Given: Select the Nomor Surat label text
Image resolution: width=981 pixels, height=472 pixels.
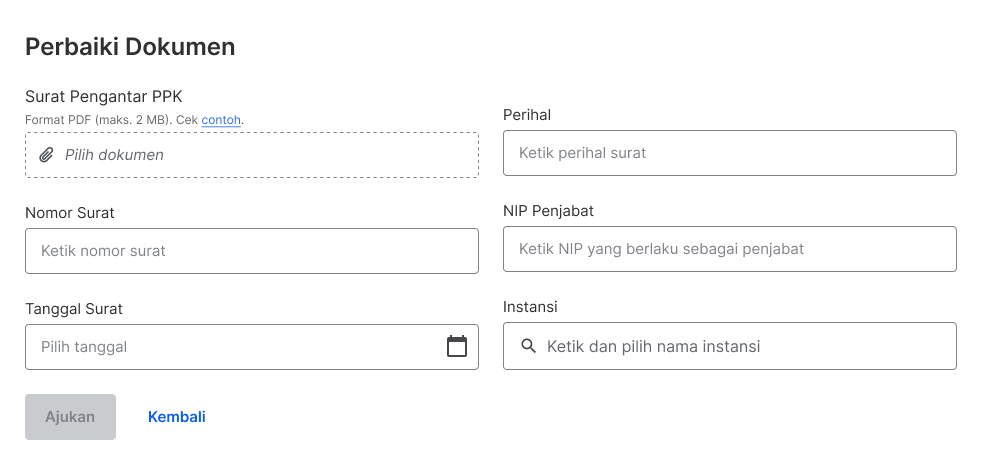Looking at the screenshot, I should point(69,213).
